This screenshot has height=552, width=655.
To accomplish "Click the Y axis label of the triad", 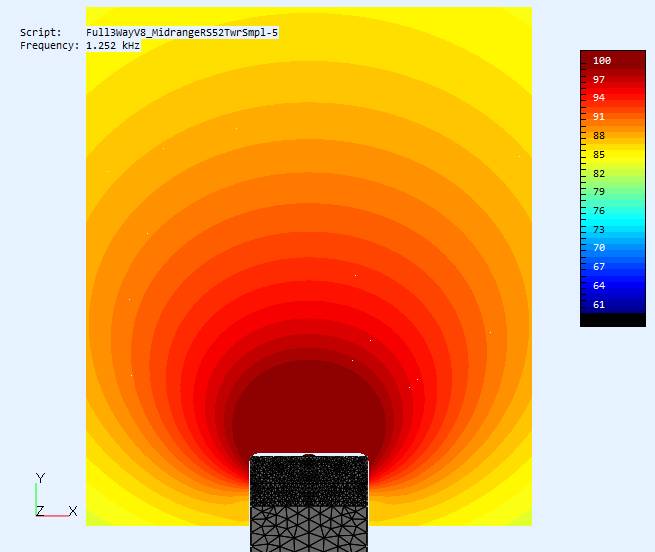I will click(40, 478).
